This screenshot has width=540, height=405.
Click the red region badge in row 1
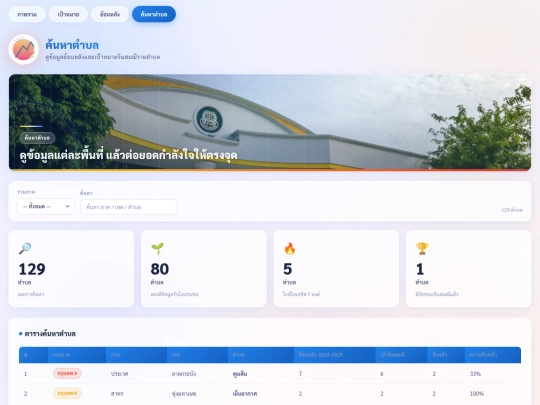pyautogui.click(x=67, y=373)
